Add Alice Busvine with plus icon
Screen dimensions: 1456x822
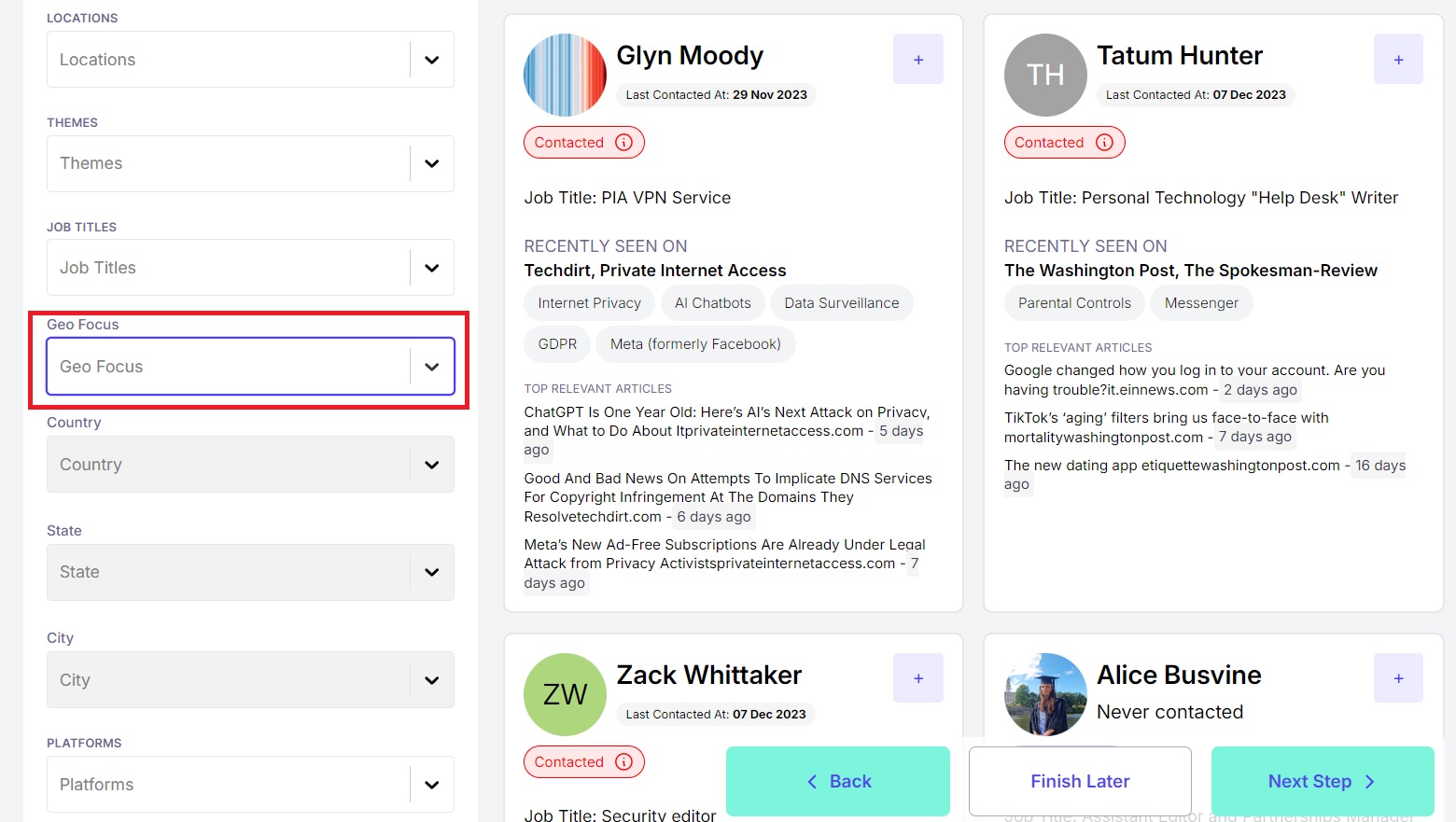coord(1398,678)
